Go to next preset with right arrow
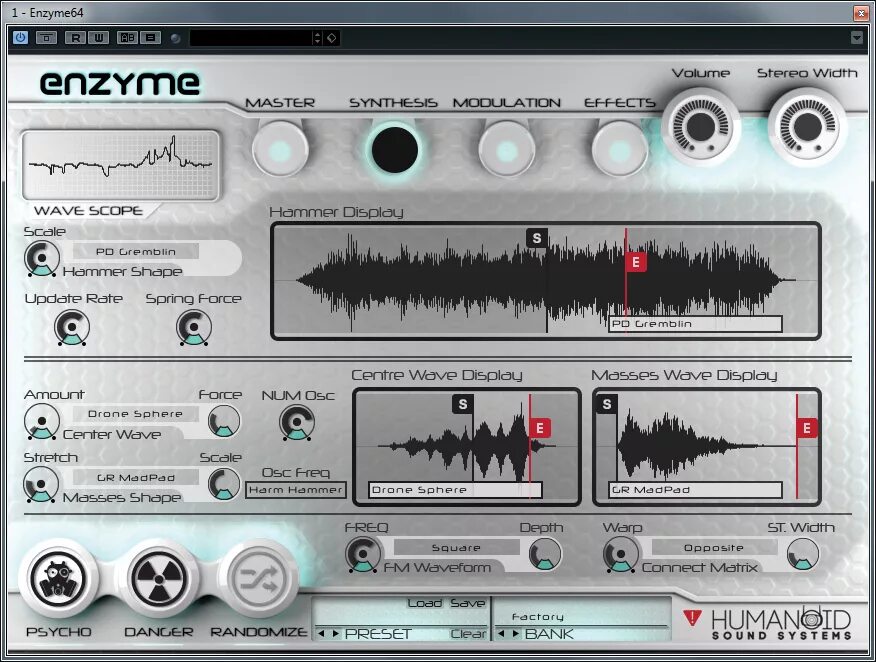Image resolution: width=876 pixels, height=662 pixels. [x=335, y=634]
